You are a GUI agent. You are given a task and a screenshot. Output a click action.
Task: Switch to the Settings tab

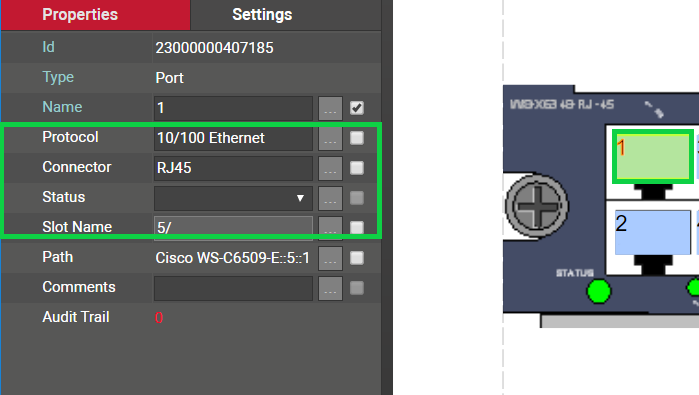(262, 15)
